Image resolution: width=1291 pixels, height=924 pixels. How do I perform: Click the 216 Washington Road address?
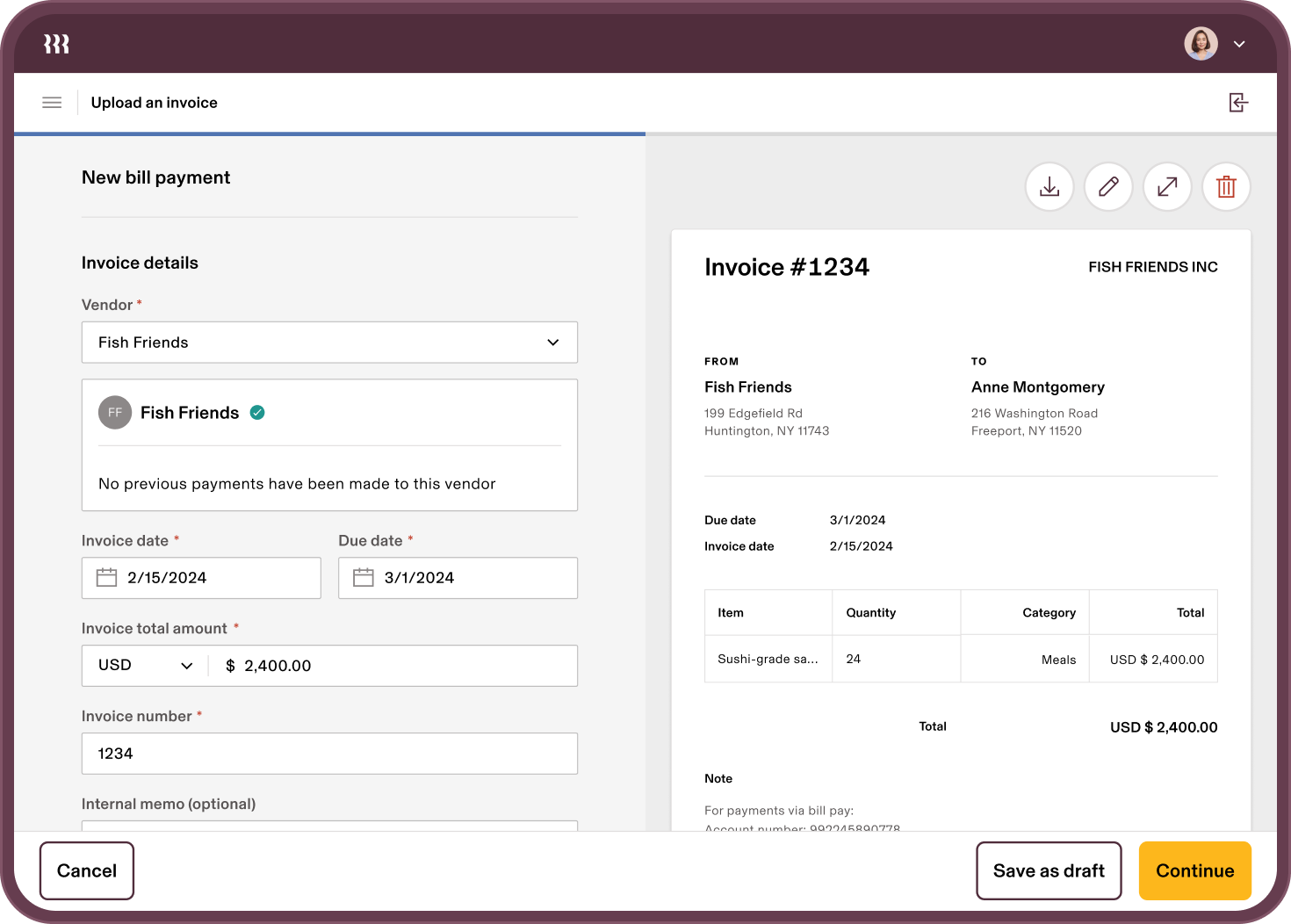click(x=1035, y=413)
